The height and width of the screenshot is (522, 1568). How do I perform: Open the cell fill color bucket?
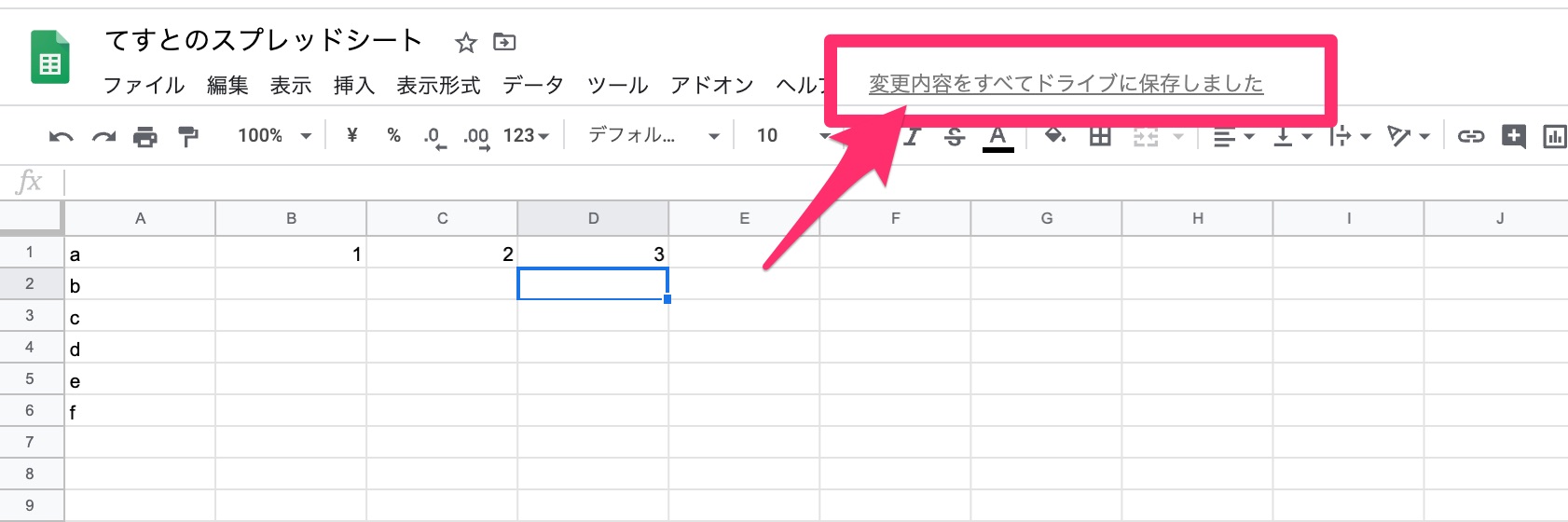tap(1055, 137)
